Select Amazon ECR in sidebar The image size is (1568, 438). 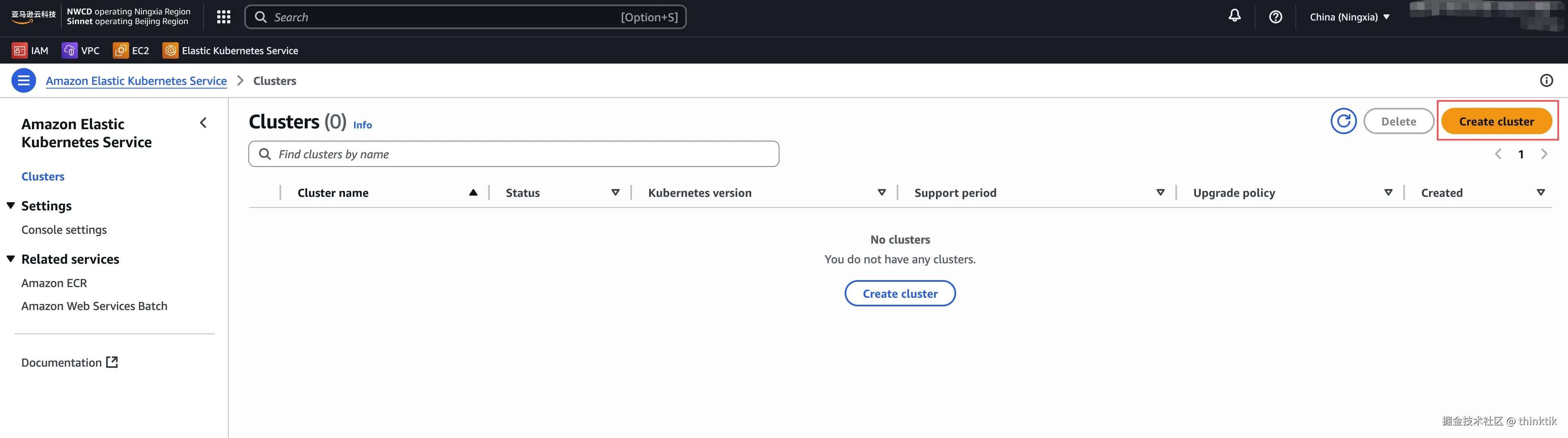pos(54,283)
